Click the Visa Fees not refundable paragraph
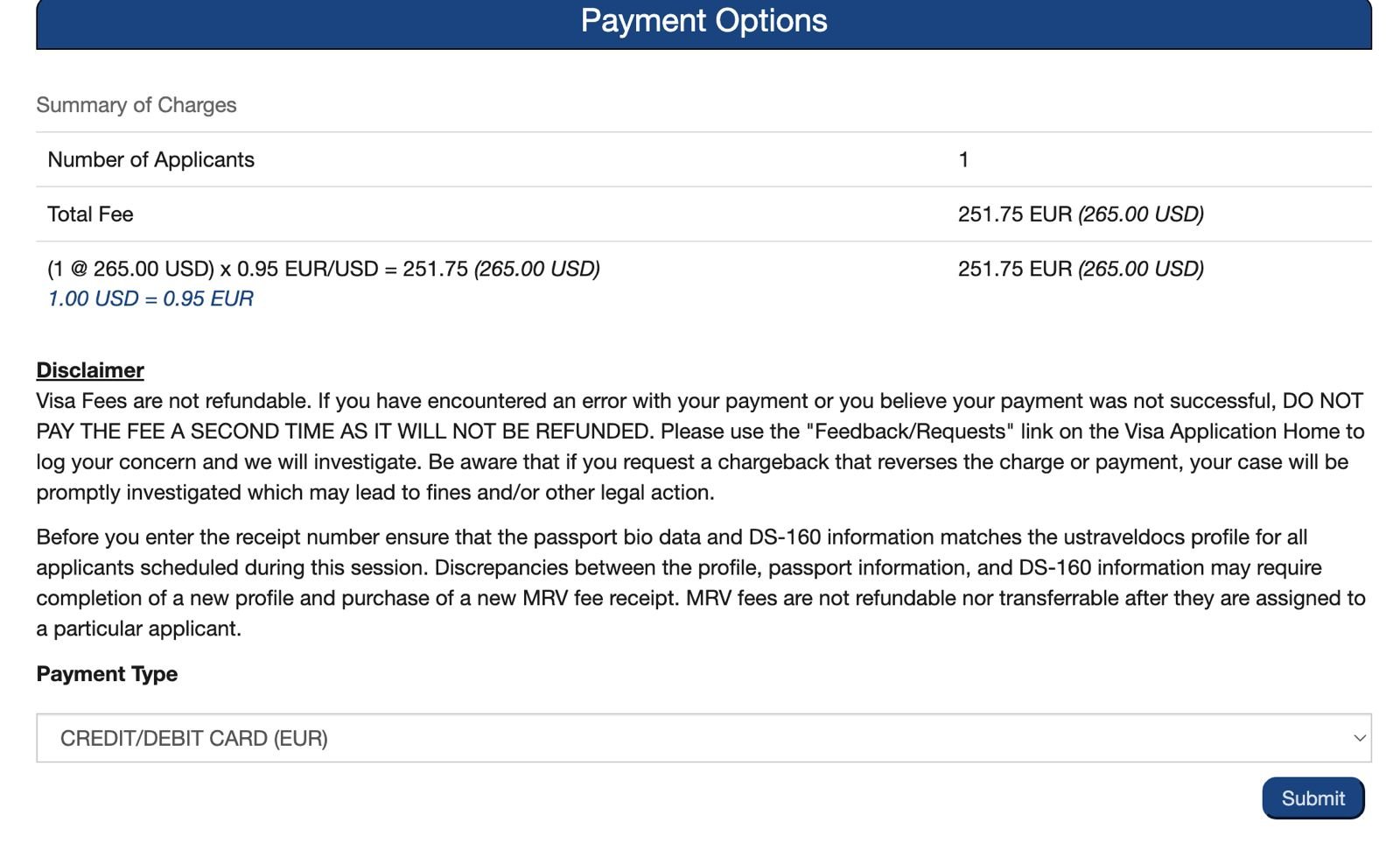1400x843 pixels. pyautogui.click(x=701, y=446)
